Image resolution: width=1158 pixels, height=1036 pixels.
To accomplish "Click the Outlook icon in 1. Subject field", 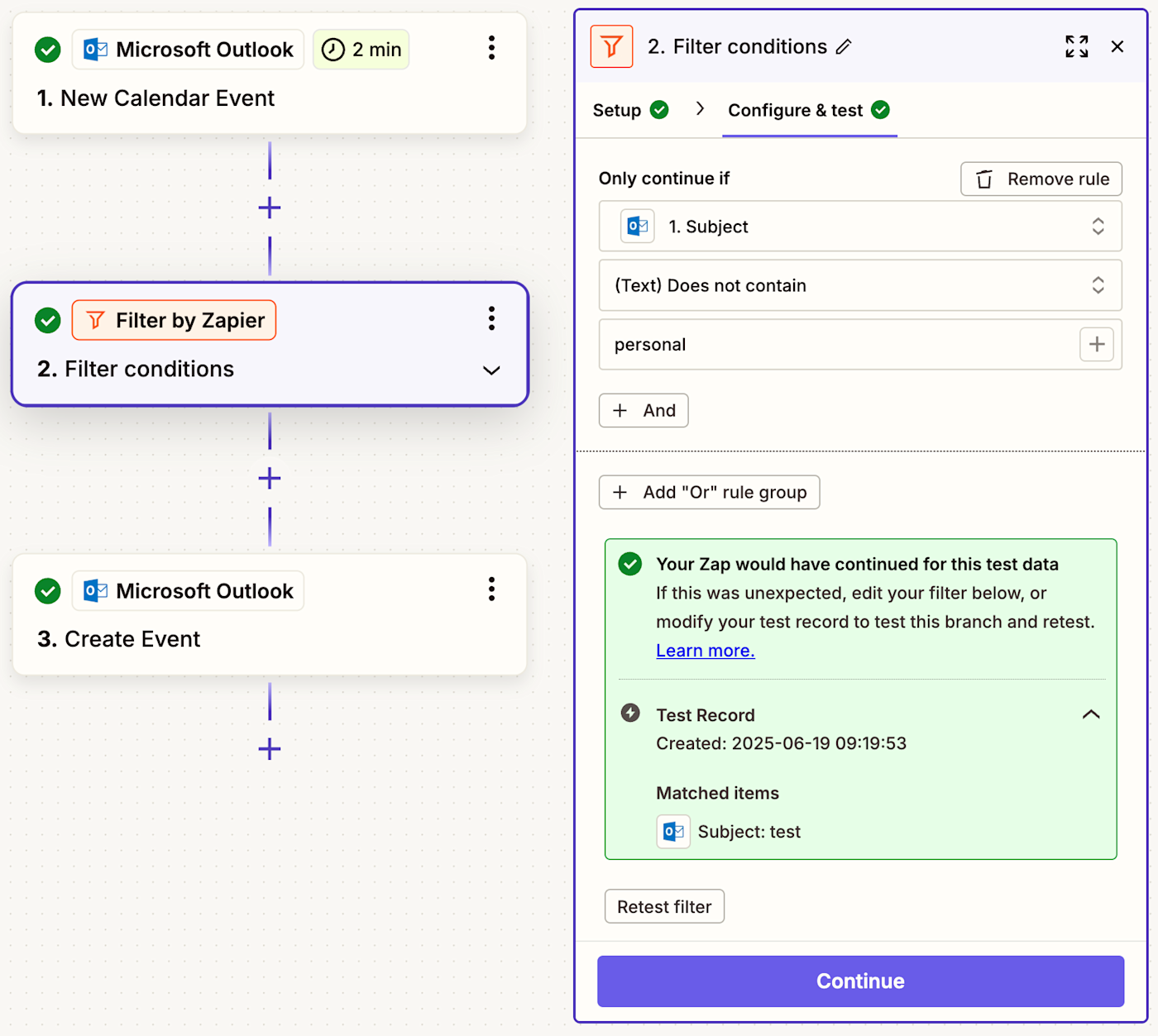I will pyautogui.click(x=638, y=226).
